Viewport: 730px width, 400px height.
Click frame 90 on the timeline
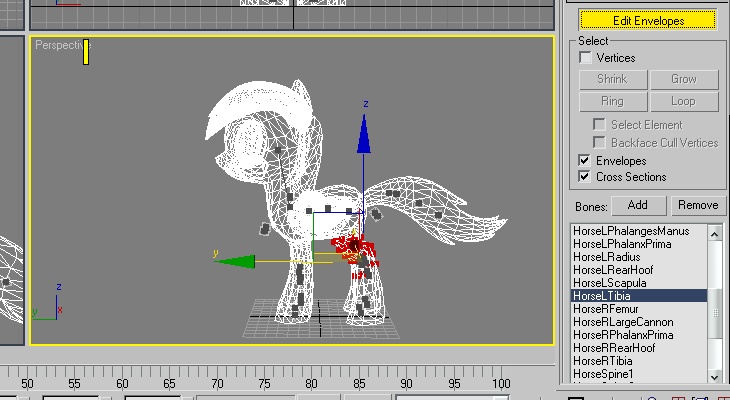[x=406, y=384]
